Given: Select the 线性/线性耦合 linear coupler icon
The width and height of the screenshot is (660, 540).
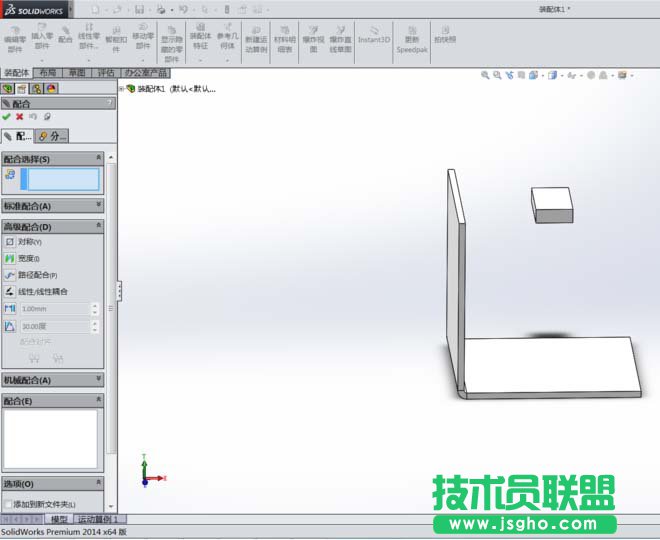Looking at the screenshot, I should click(x=10, y=291).
